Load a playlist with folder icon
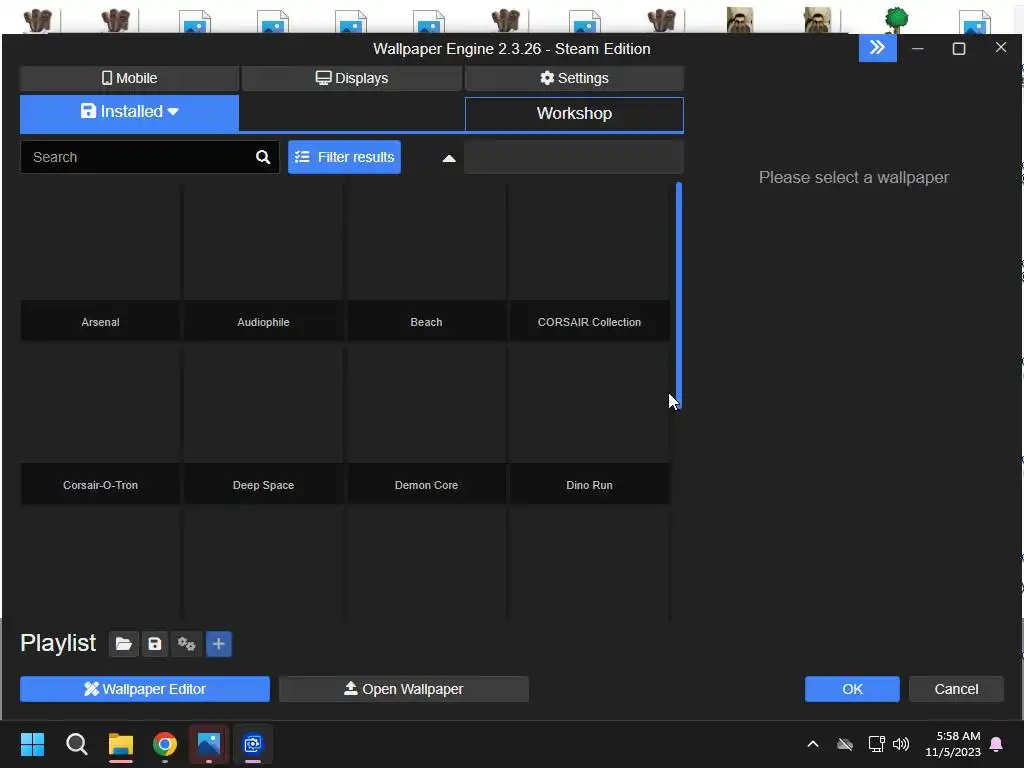 tap(123, 644)
